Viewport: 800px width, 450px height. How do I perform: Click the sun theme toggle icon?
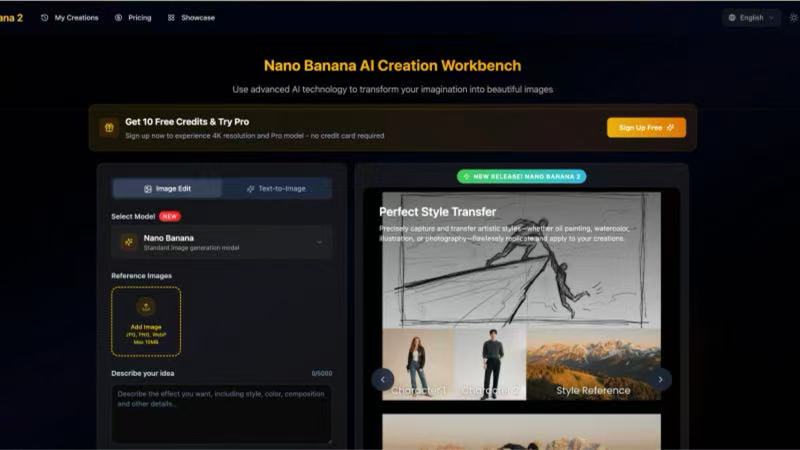point(793,17)
